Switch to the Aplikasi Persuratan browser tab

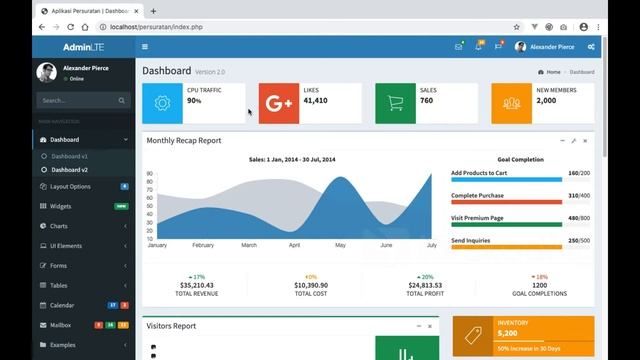tap(90, 11)
